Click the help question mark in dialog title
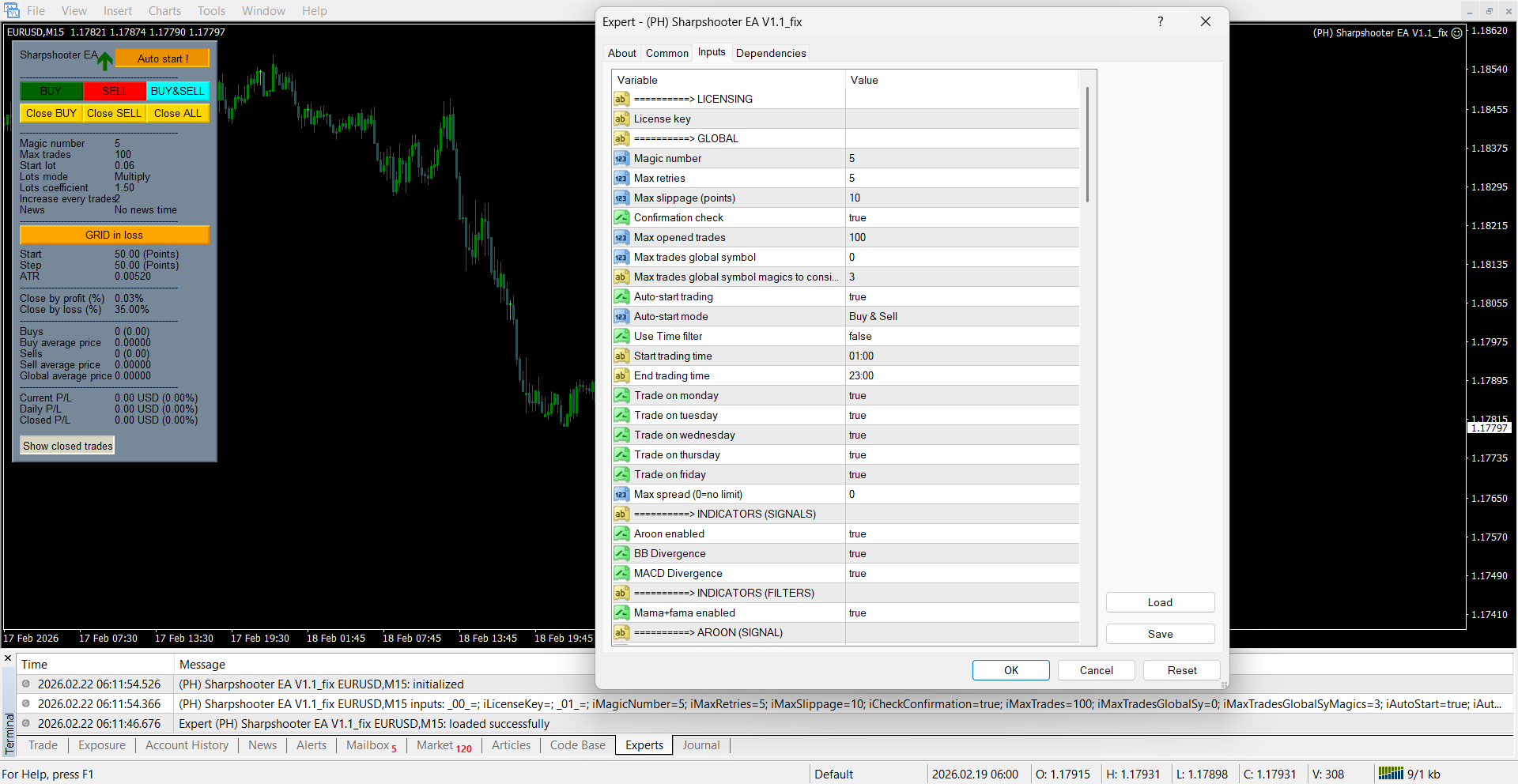 1160,21
